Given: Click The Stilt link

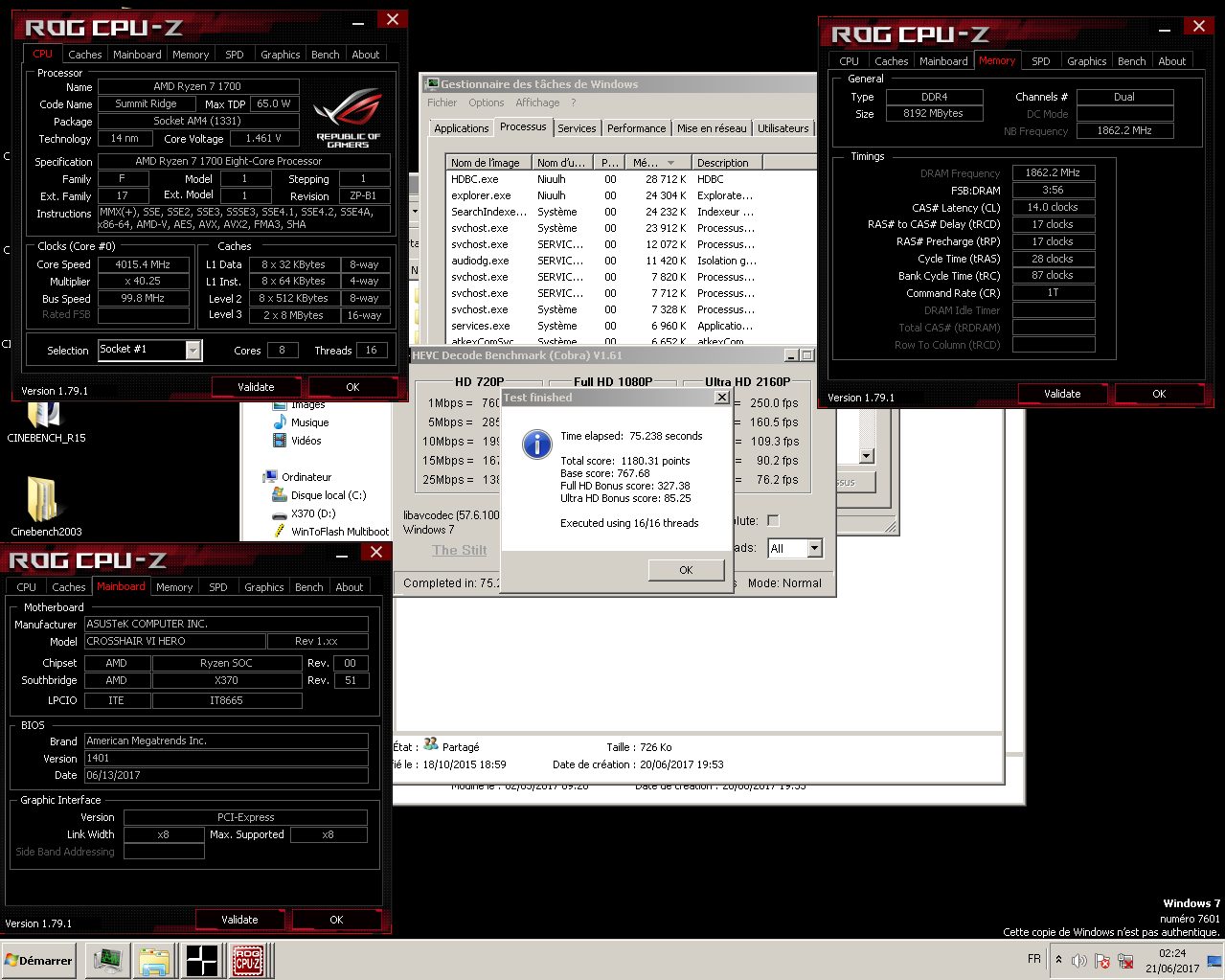Looking at the screenshot, I should coord(460,550).
